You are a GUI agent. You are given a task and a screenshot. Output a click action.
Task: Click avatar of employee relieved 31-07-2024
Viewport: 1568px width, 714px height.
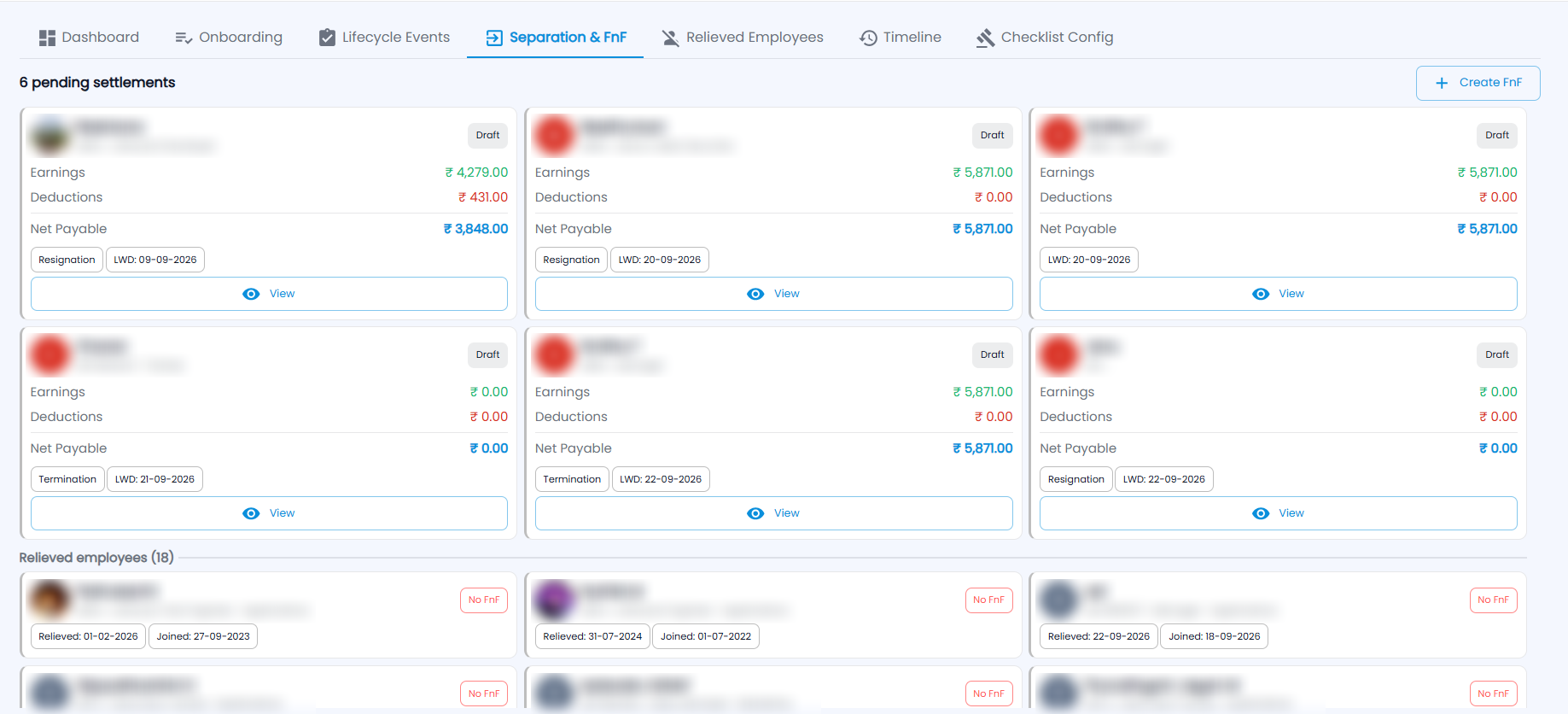click(554, 600)
